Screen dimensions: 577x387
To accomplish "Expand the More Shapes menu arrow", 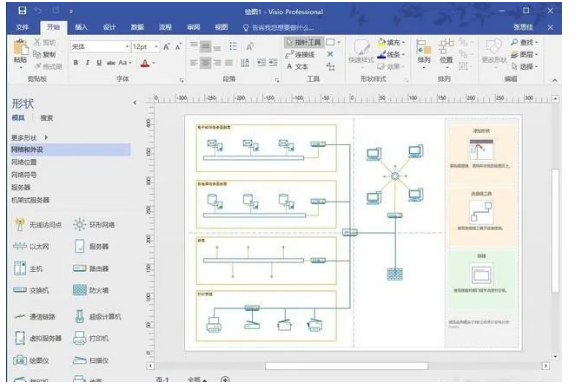I will tap(46, 138).
